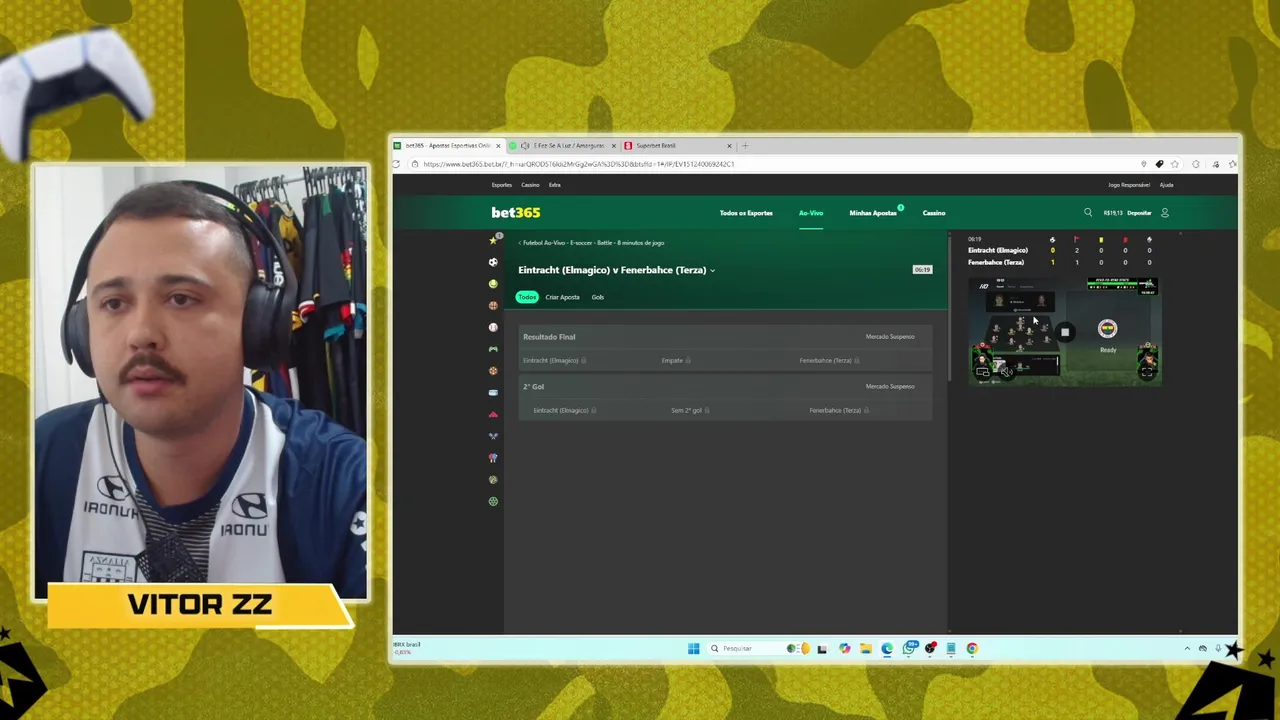
Task: Switch to the Superbet Brasil browser tab
Action: (676, 146)
